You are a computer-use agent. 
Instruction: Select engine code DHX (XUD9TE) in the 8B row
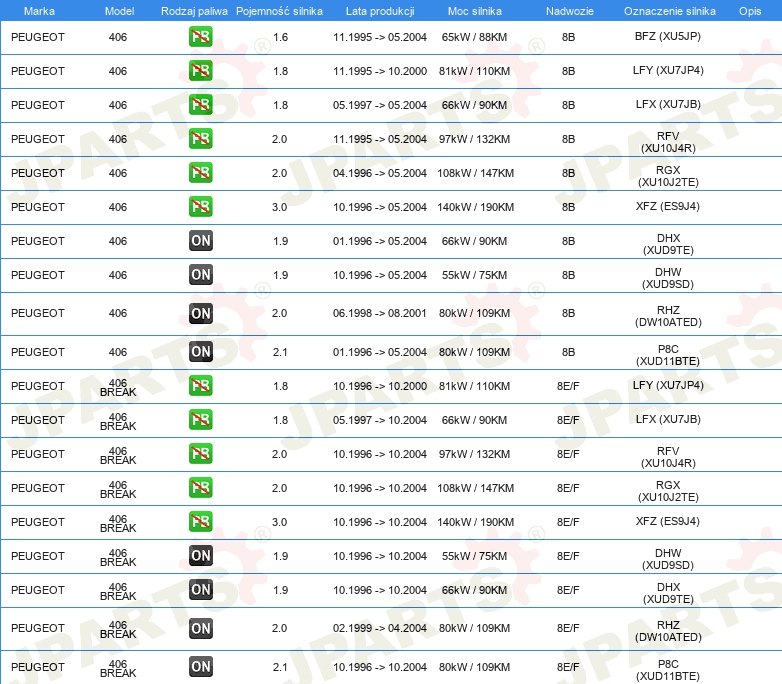coord(668,244)
